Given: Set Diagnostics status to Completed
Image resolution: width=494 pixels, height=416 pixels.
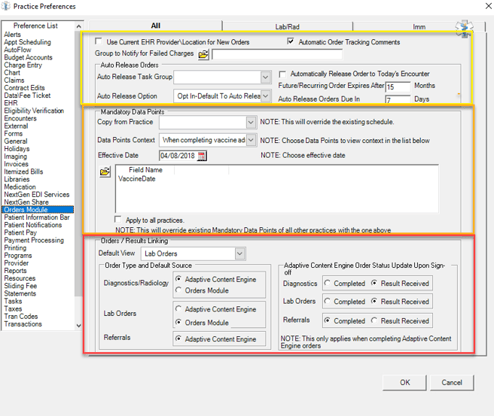Looking at the screenshot, I should [327, 283].
